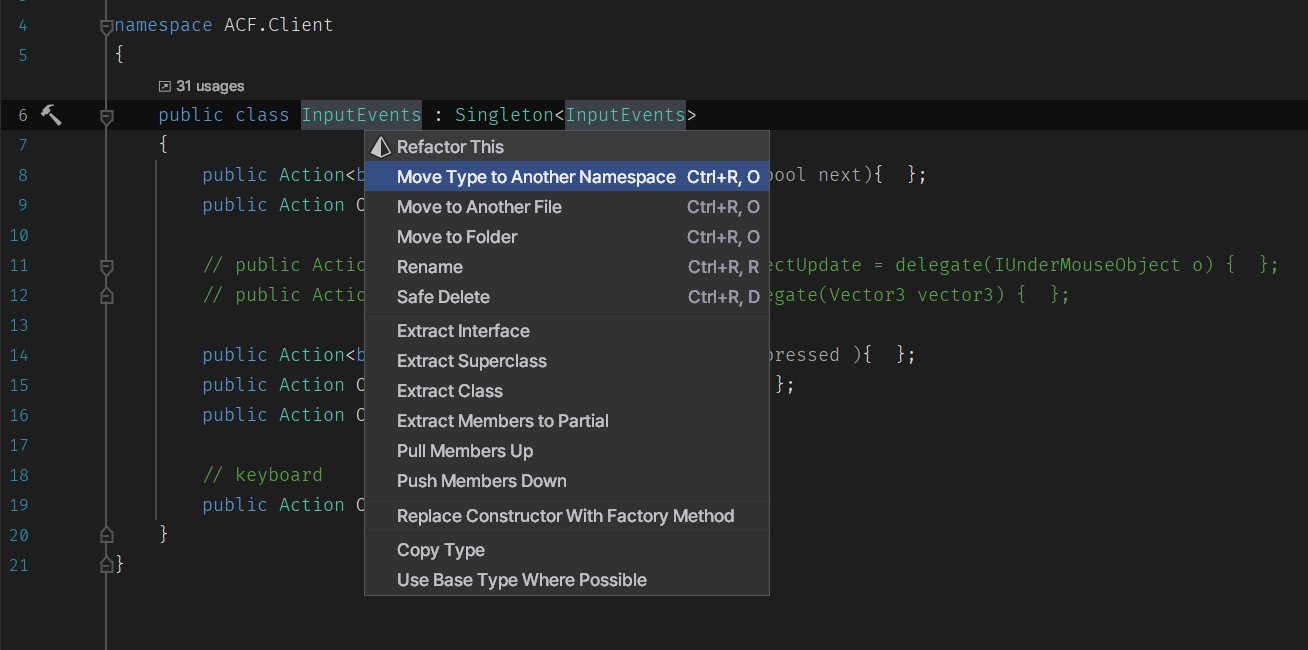Collapse the namespace ACF.Client fold marker
This screenshot has height=650, width=1308.
coord(107,27)
